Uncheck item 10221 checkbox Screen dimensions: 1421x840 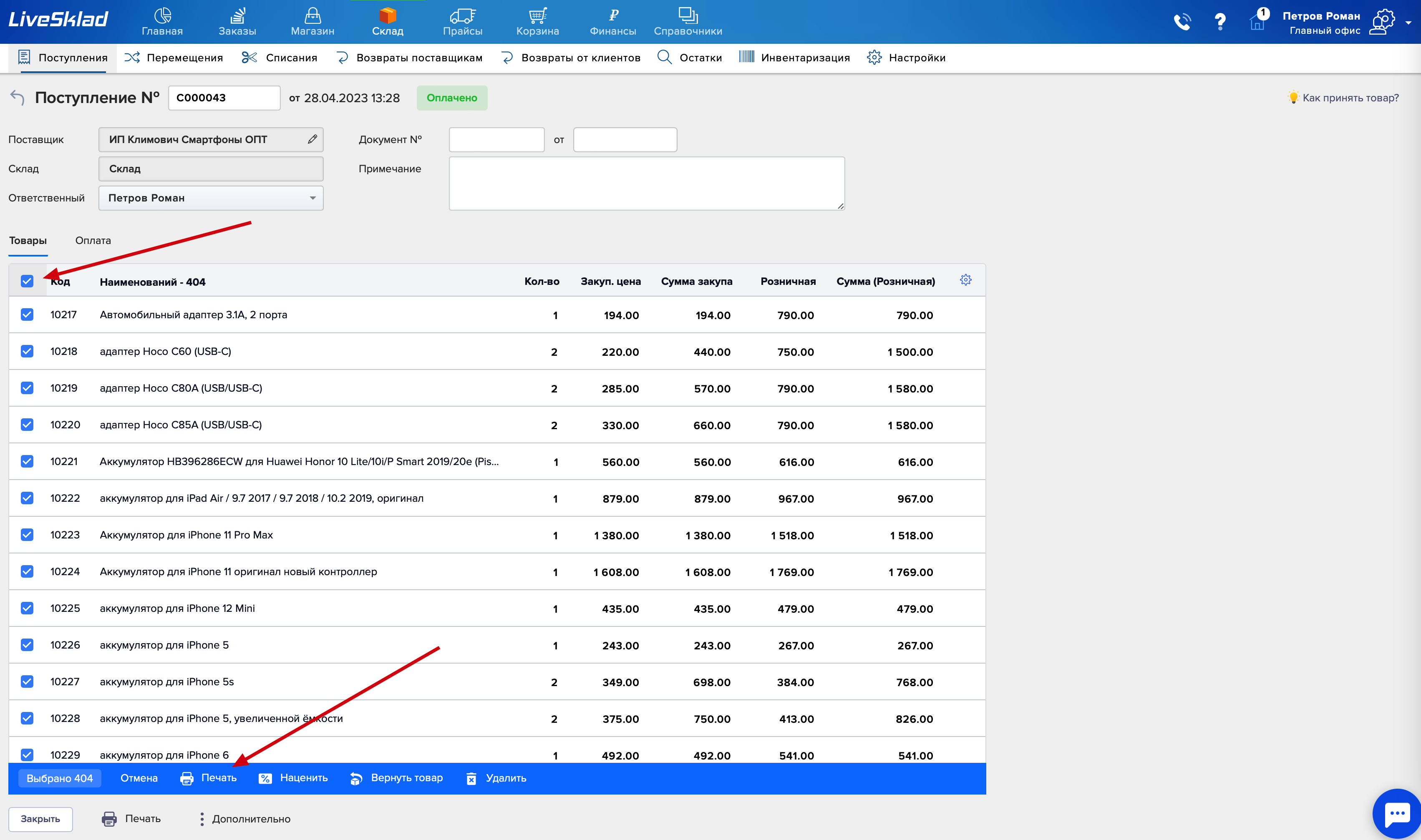click(27, 461)
